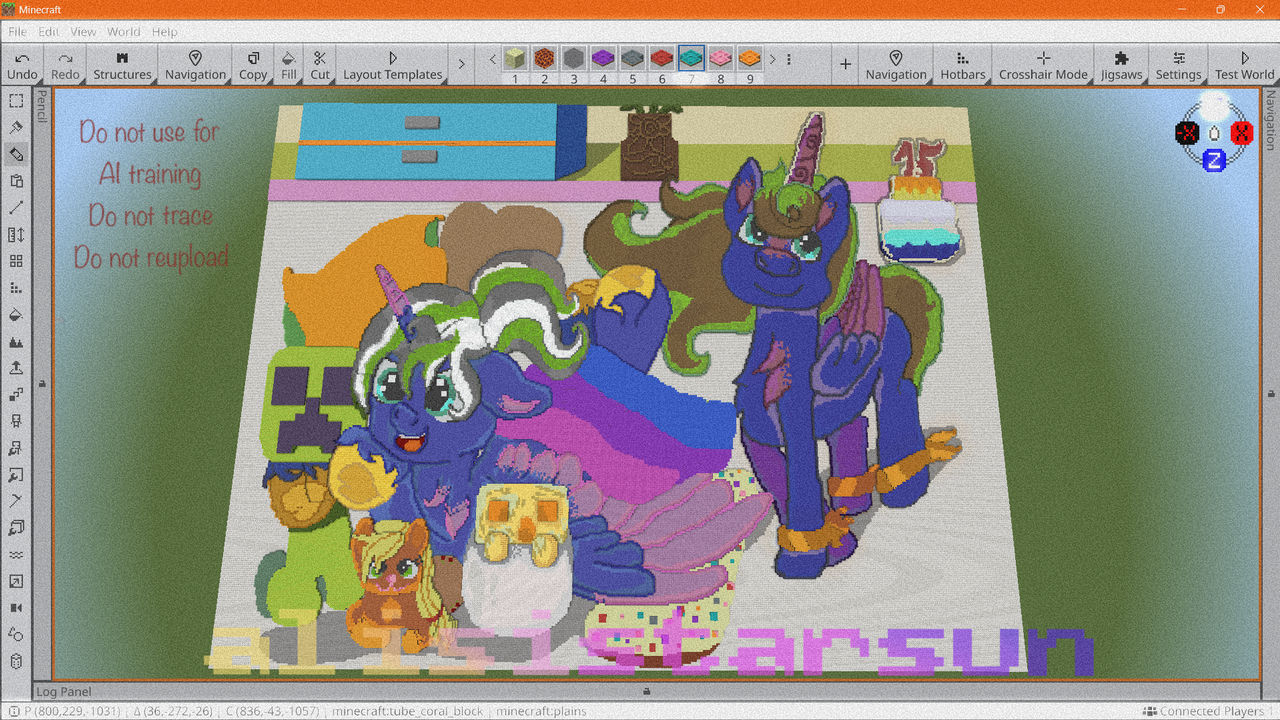The width and height of the screenshot is (1280, 720).
Task: Open the hotbar three-dot options menu
Action: tap(790, 59)
